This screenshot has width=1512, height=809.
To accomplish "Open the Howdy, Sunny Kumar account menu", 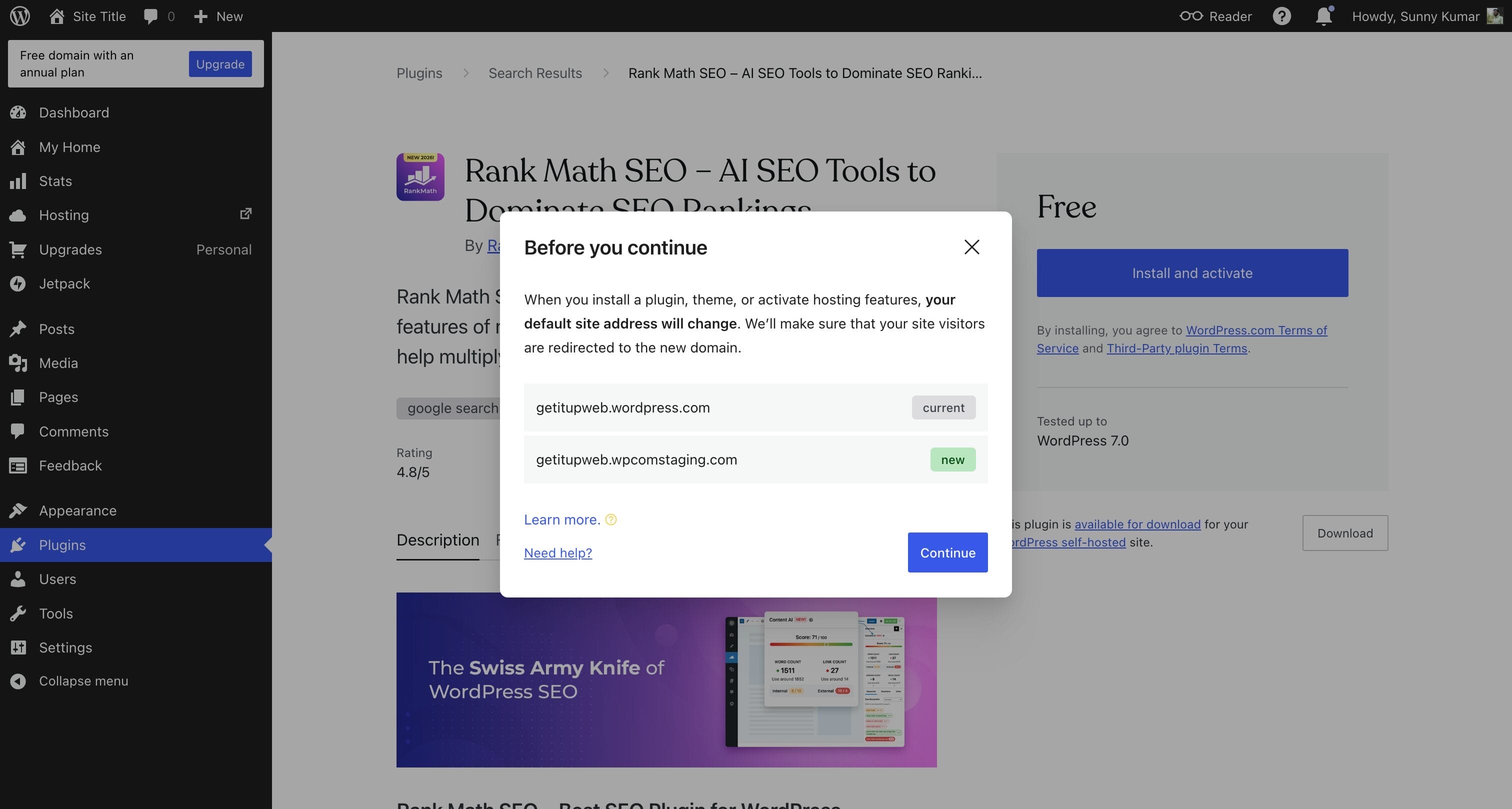I will click(1427, 16).
